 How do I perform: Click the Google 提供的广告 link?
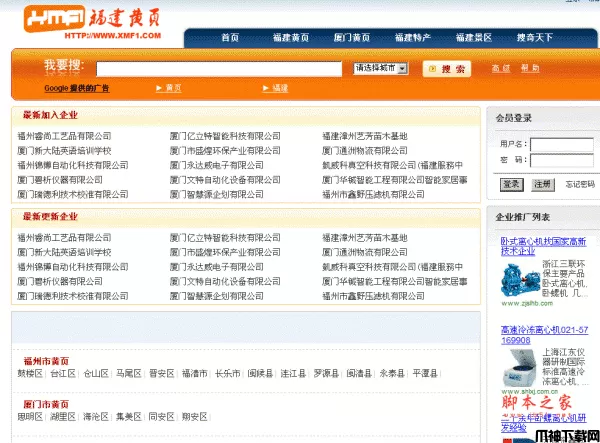click(77, 88)
